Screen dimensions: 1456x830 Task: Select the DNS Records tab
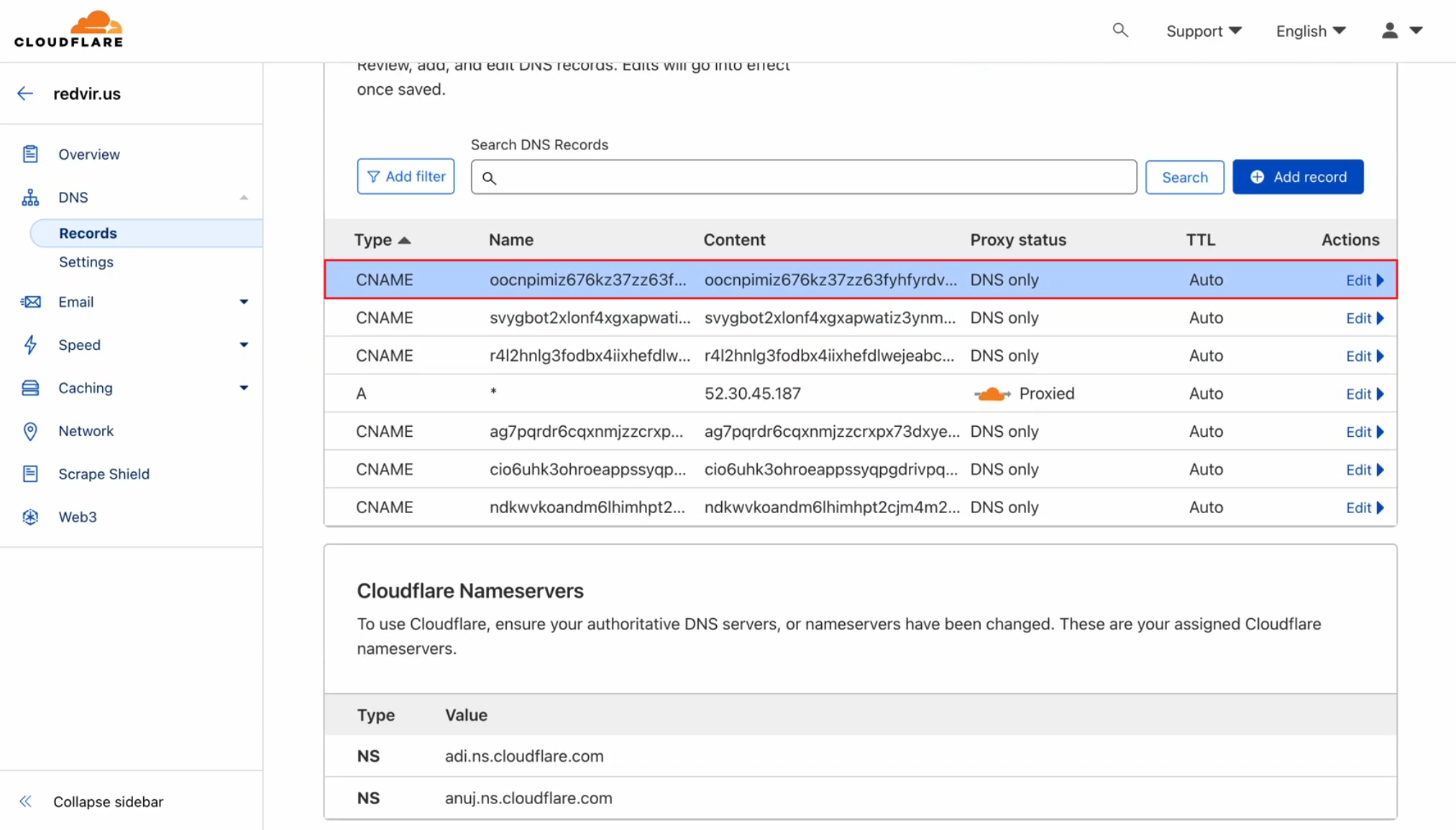pyautogui.click(x=87, y=232)
